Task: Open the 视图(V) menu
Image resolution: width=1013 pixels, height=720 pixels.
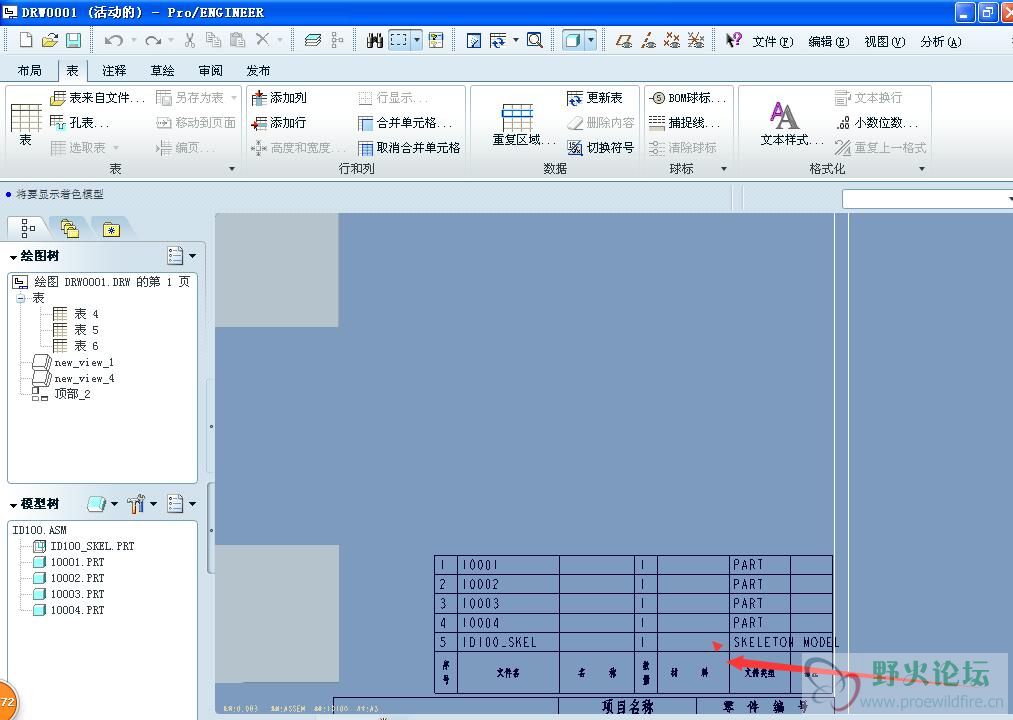Action: point(884,41)
